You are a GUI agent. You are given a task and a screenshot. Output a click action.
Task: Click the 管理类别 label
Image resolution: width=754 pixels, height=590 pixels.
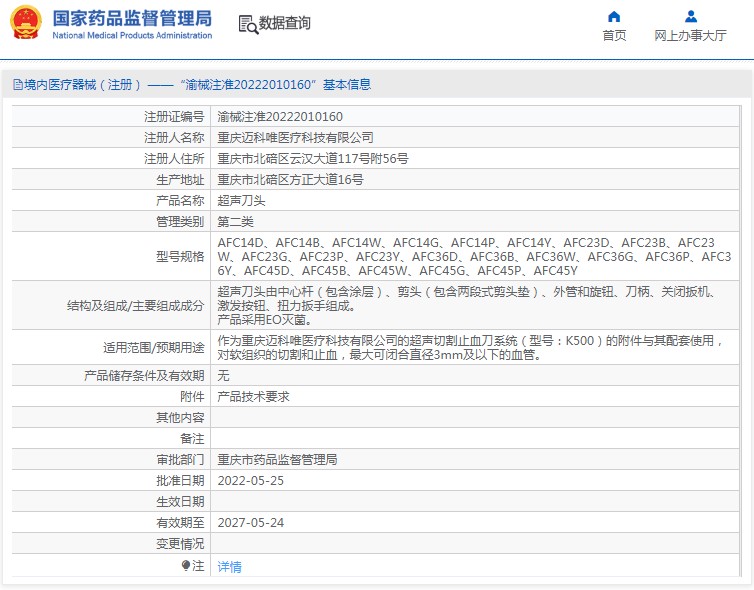pos(180,222)
